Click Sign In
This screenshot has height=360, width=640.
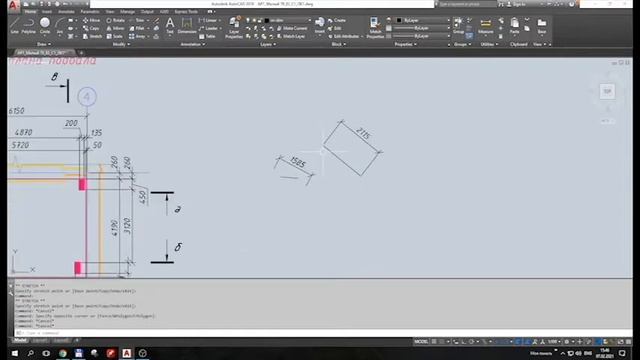coord(516,4)
